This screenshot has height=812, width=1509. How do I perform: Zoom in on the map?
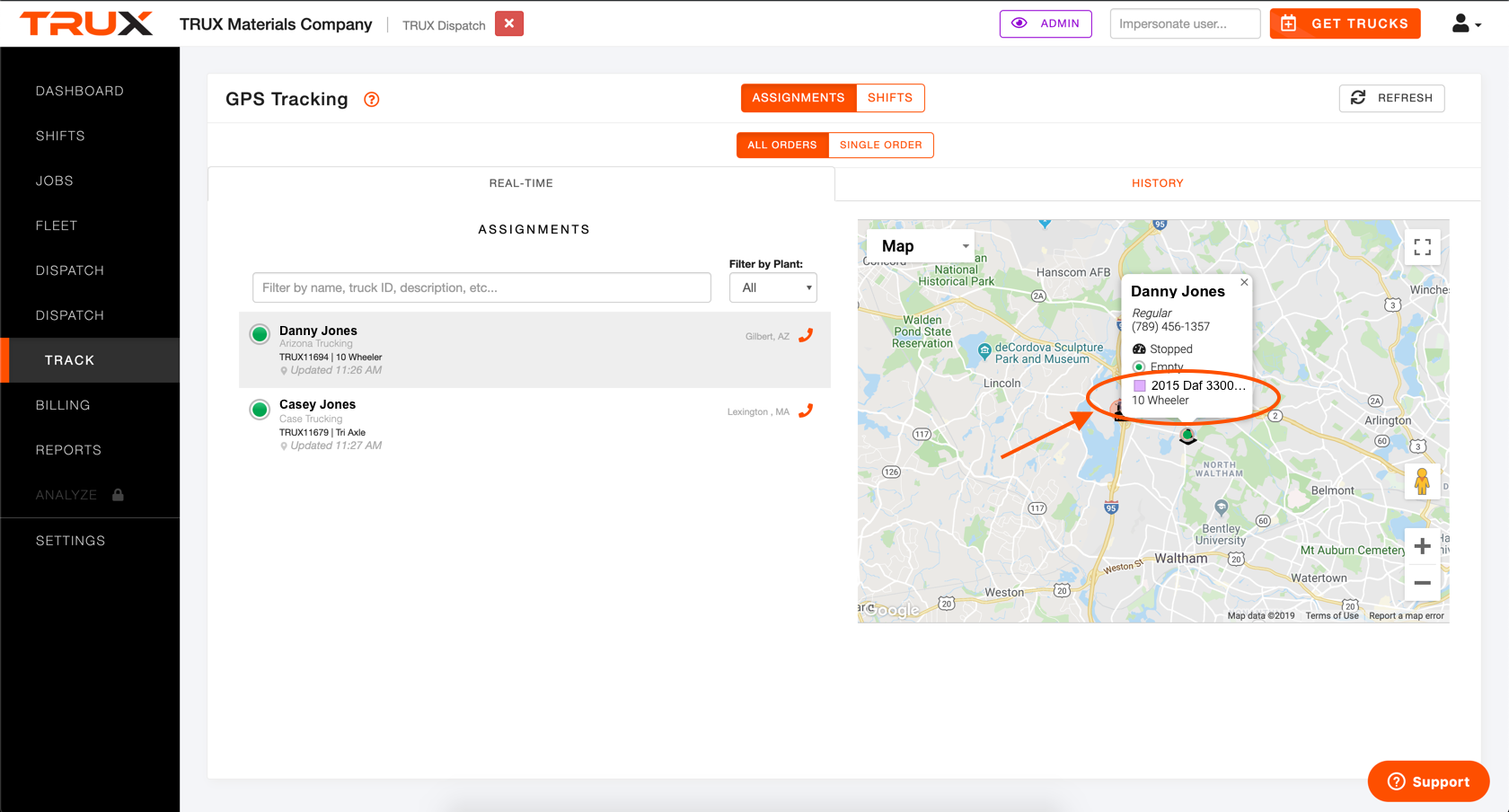(x=1422, y=546)
